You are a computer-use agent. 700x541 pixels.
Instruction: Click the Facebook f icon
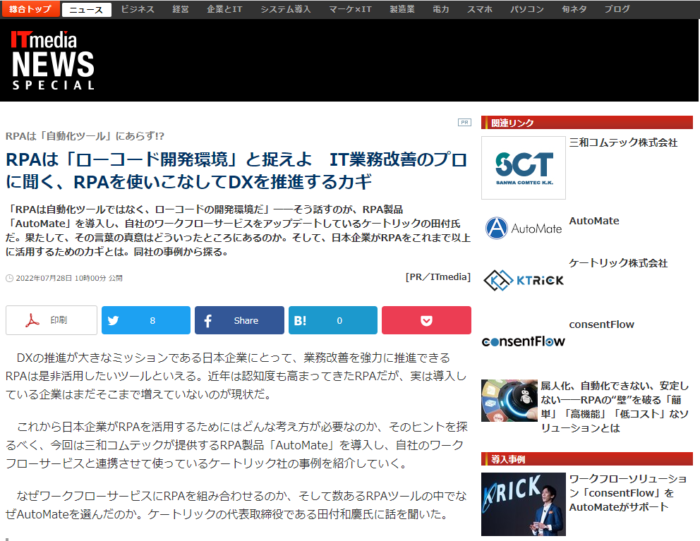(x=208, y=320)
